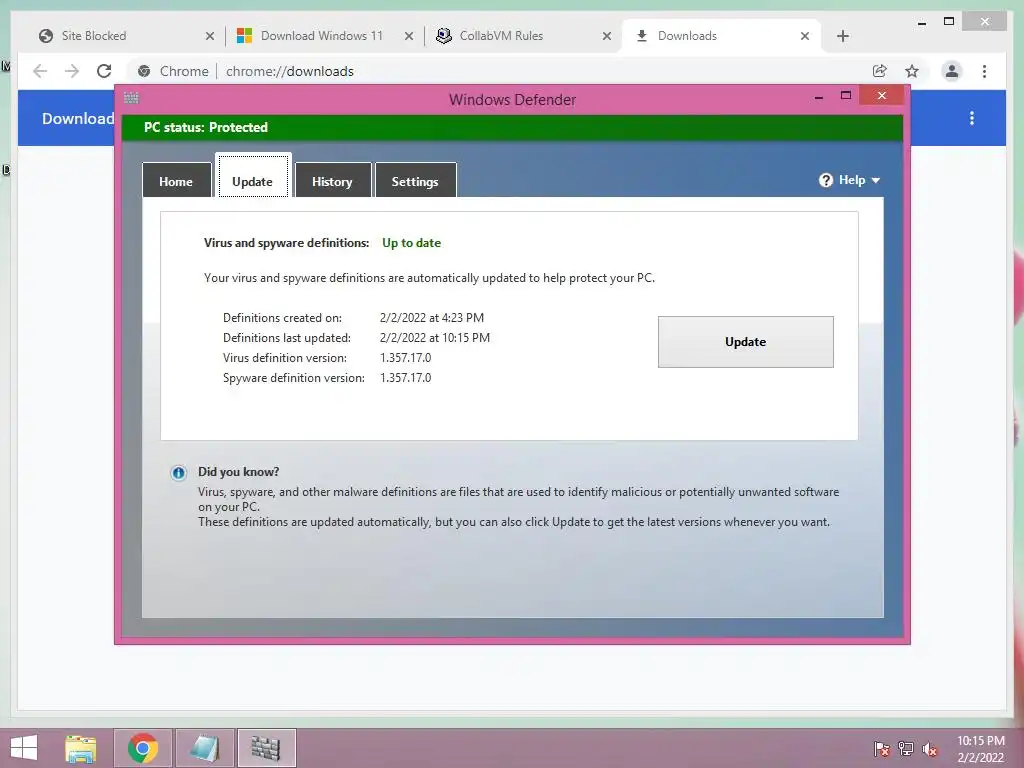Click the Did you know? heading

tap(238, 472)
